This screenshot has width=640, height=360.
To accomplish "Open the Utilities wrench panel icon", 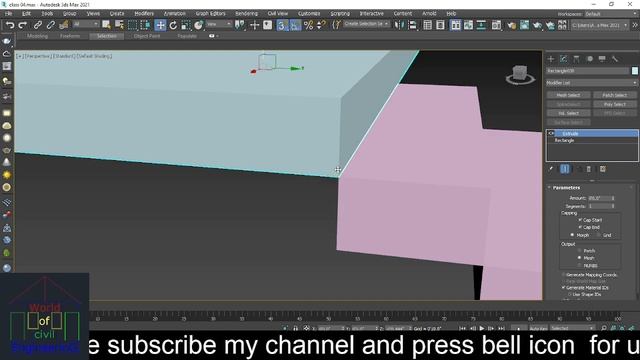I will click(x=615, y=59).
